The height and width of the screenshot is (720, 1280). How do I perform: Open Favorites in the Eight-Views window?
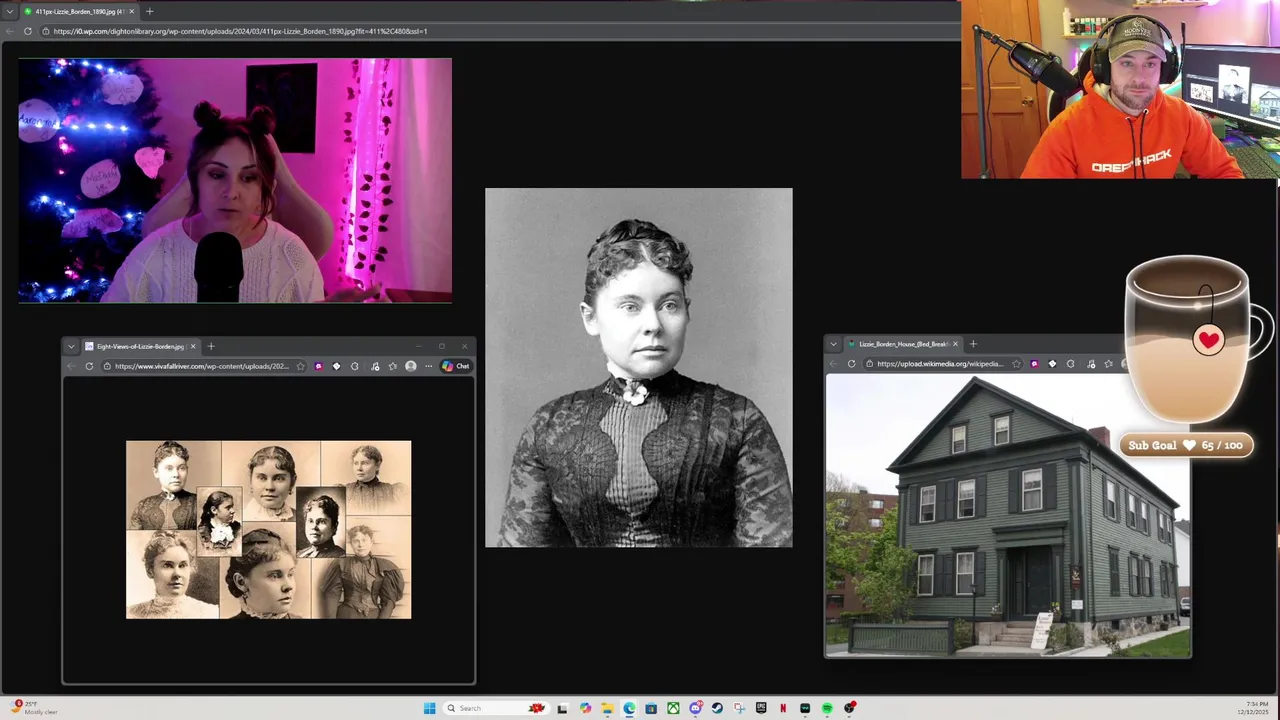point(392,366)
